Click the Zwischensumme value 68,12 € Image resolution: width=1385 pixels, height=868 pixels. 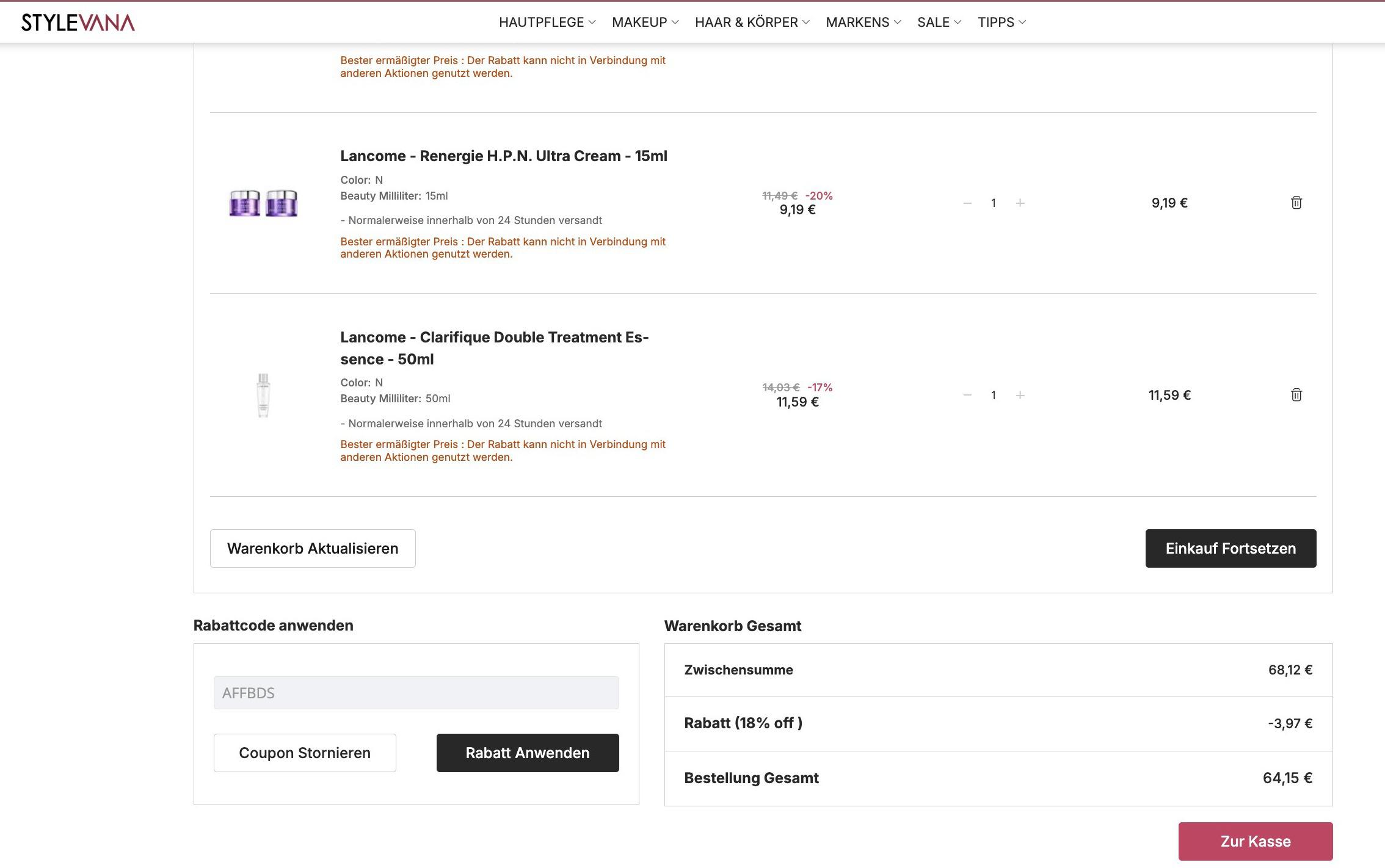pos(1290,670)
